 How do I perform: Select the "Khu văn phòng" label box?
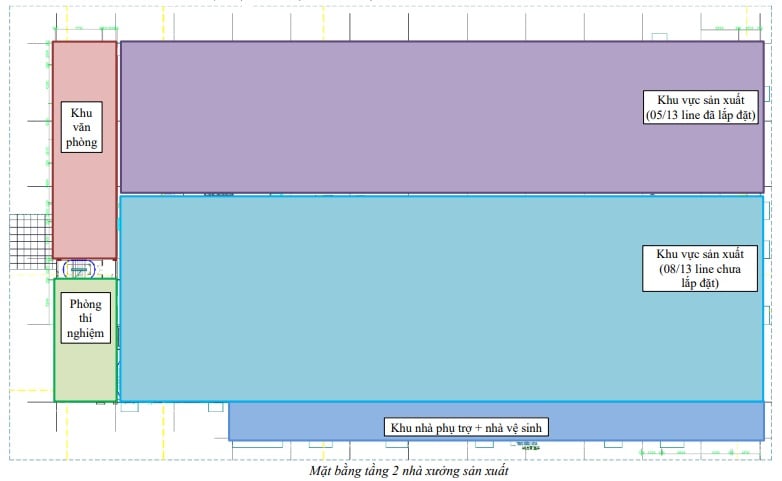coord(82,127)
